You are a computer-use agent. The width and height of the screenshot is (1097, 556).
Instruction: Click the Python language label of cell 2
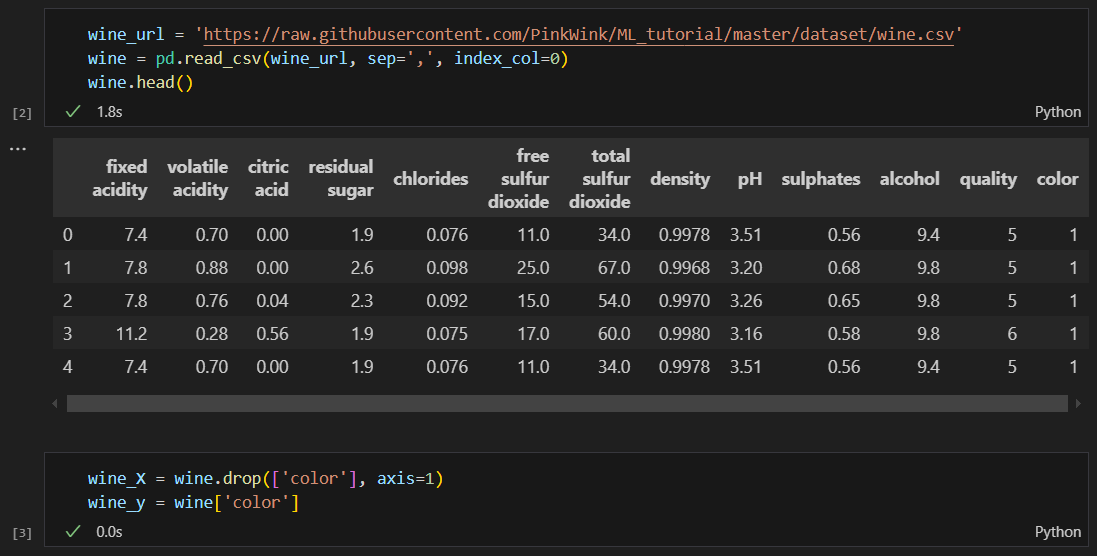(1058, 112)
